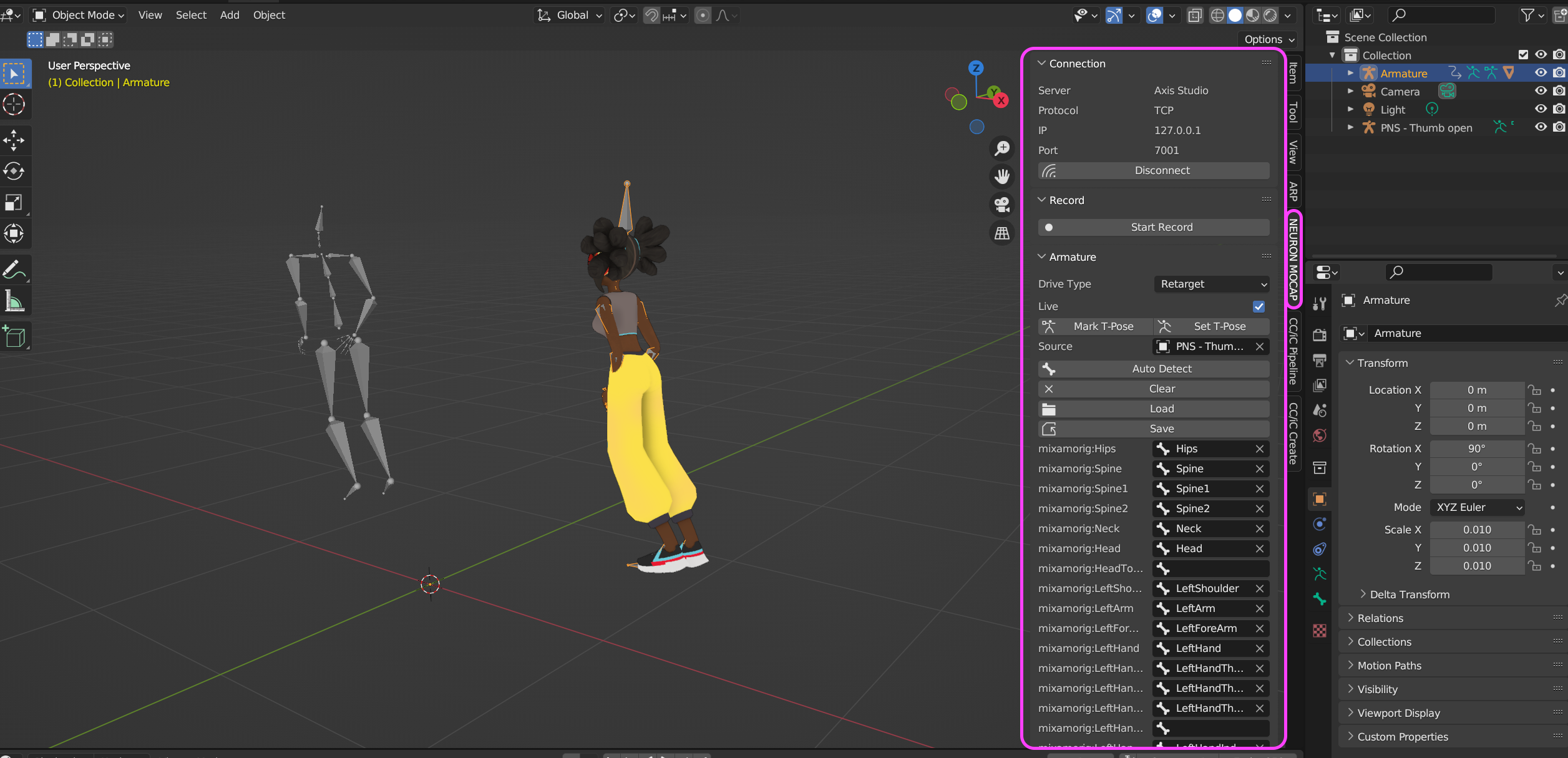Switch to orthographic grid view toggle
Screen dimensions: 1568x758
1002,233
